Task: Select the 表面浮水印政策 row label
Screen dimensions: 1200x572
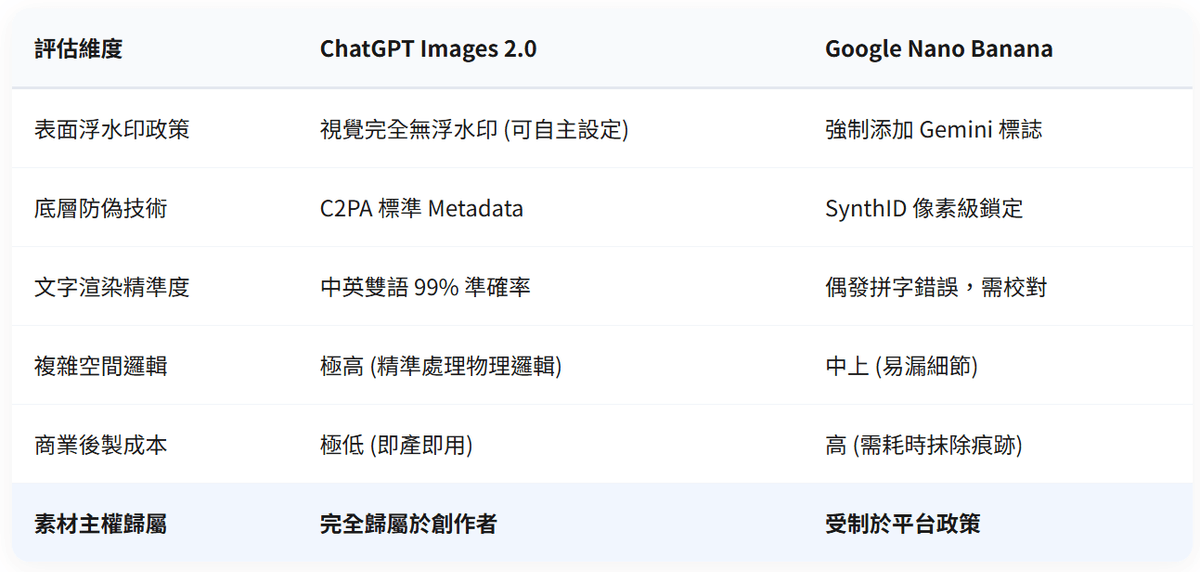Action: pos(112,129)
